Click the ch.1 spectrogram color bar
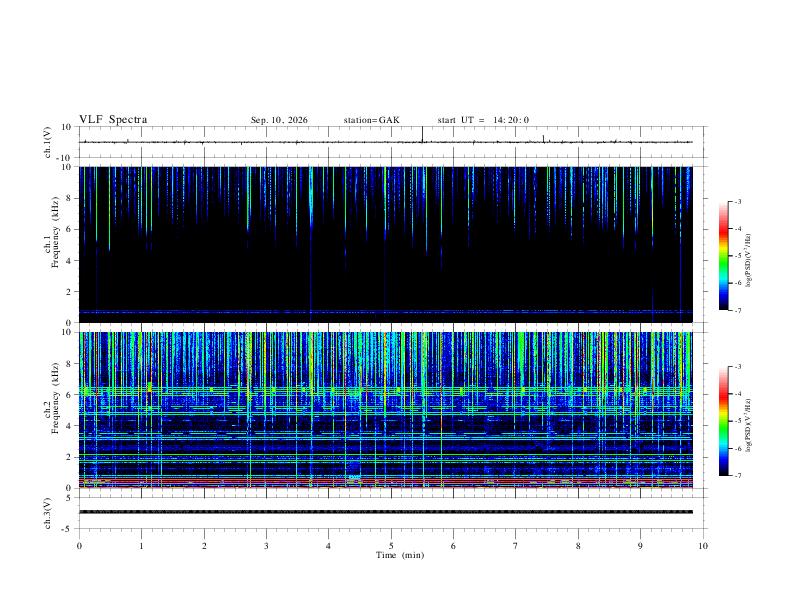The height and width of the screenshot is (612, 792). point(723,256)
